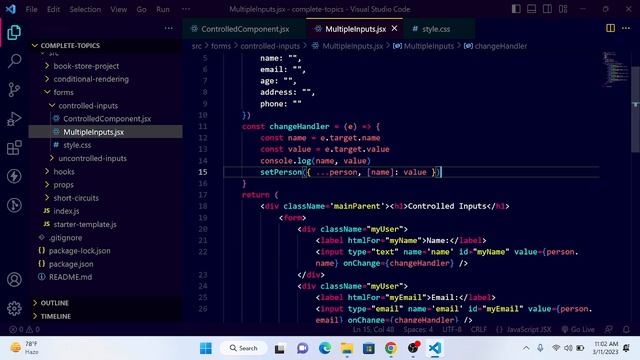Click the controlled-inputs breadcrumb segment
The width and height of the screenshot is (640, 360).
270,46
